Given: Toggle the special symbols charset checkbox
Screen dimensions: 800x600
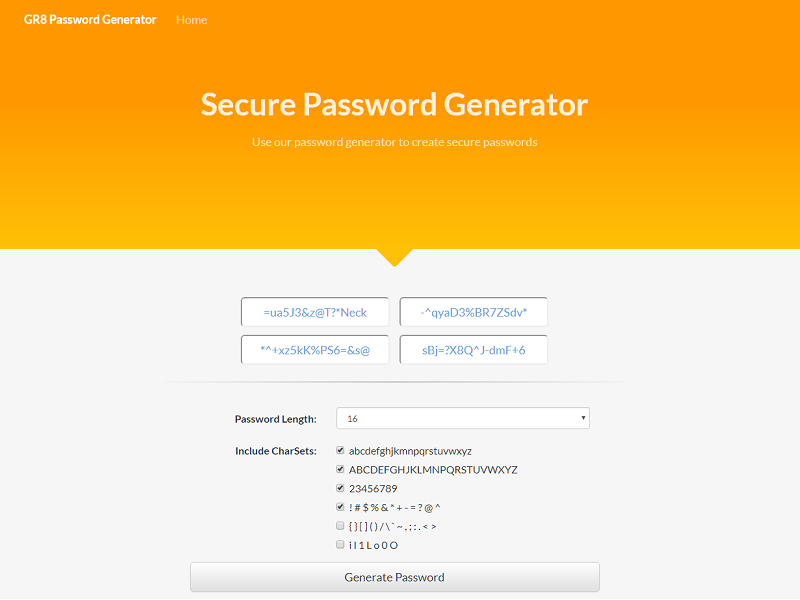Looking at the screenshot, I should click(x=340, y=507).
